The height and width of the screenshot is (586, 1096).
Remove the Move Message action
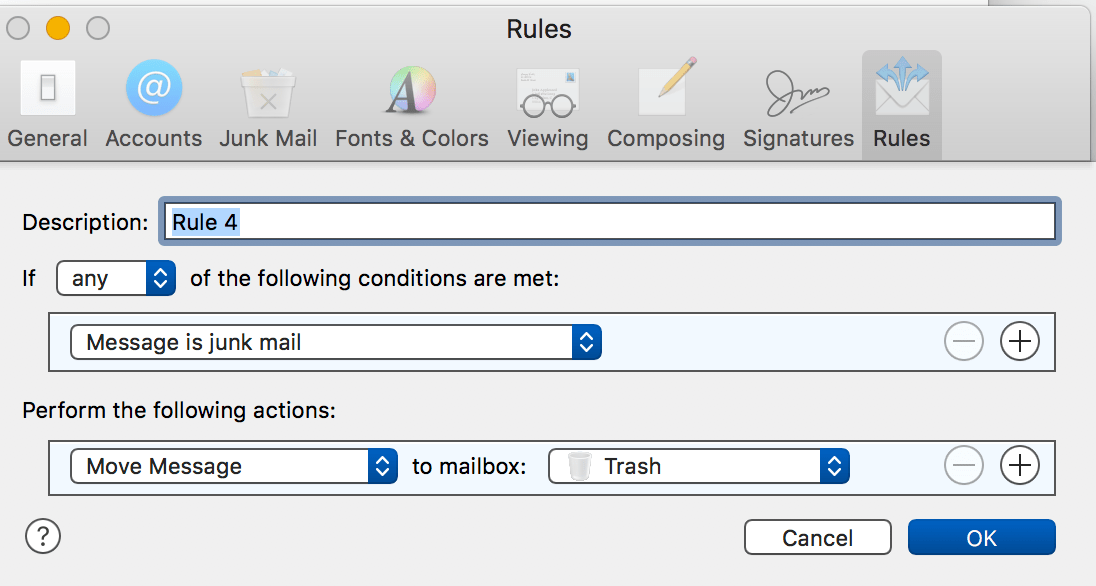coord(963,466)
